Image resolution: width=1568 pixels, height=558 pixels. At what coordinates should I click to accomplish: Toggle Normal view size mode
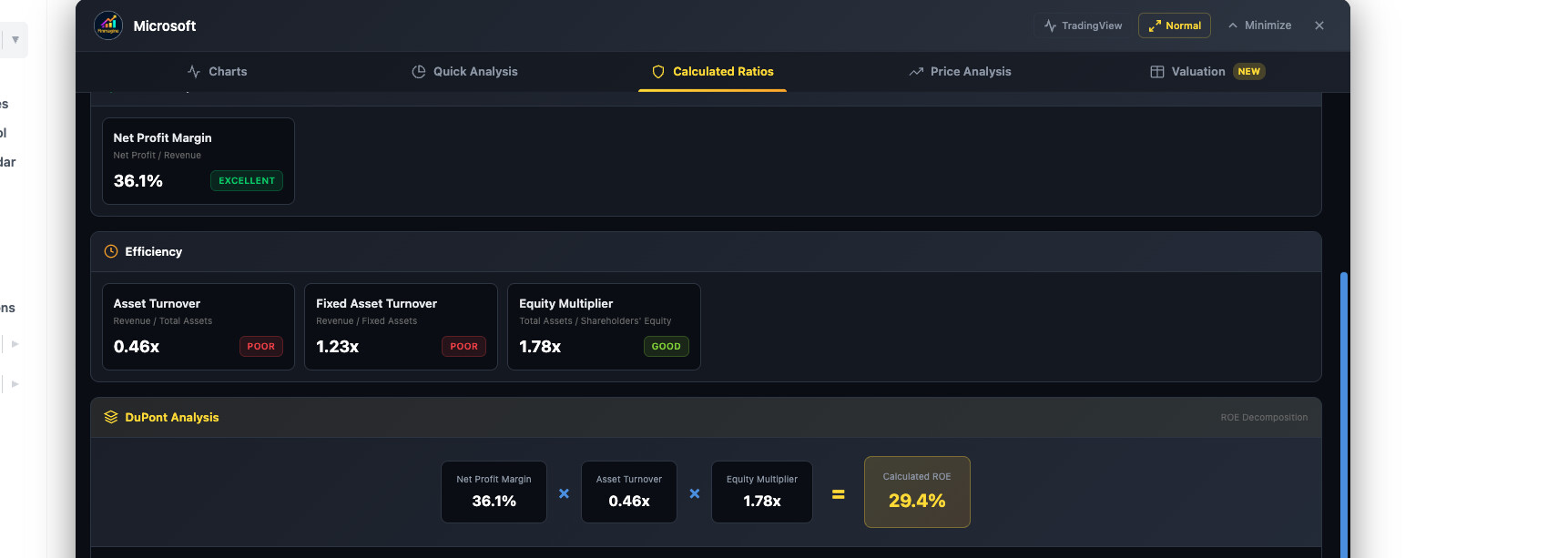click(1174, 25)
